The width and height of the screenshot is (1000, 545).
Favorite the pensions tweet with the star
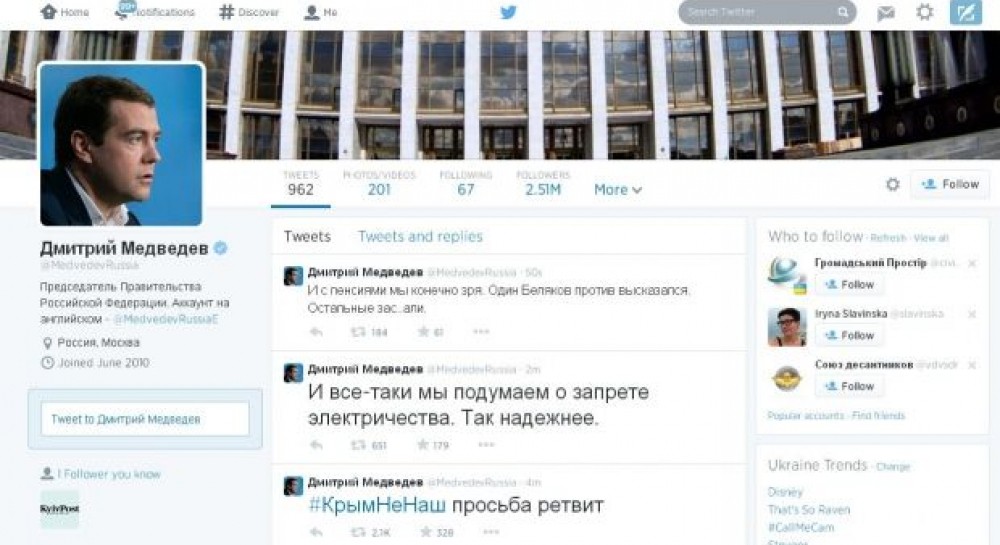423,331
